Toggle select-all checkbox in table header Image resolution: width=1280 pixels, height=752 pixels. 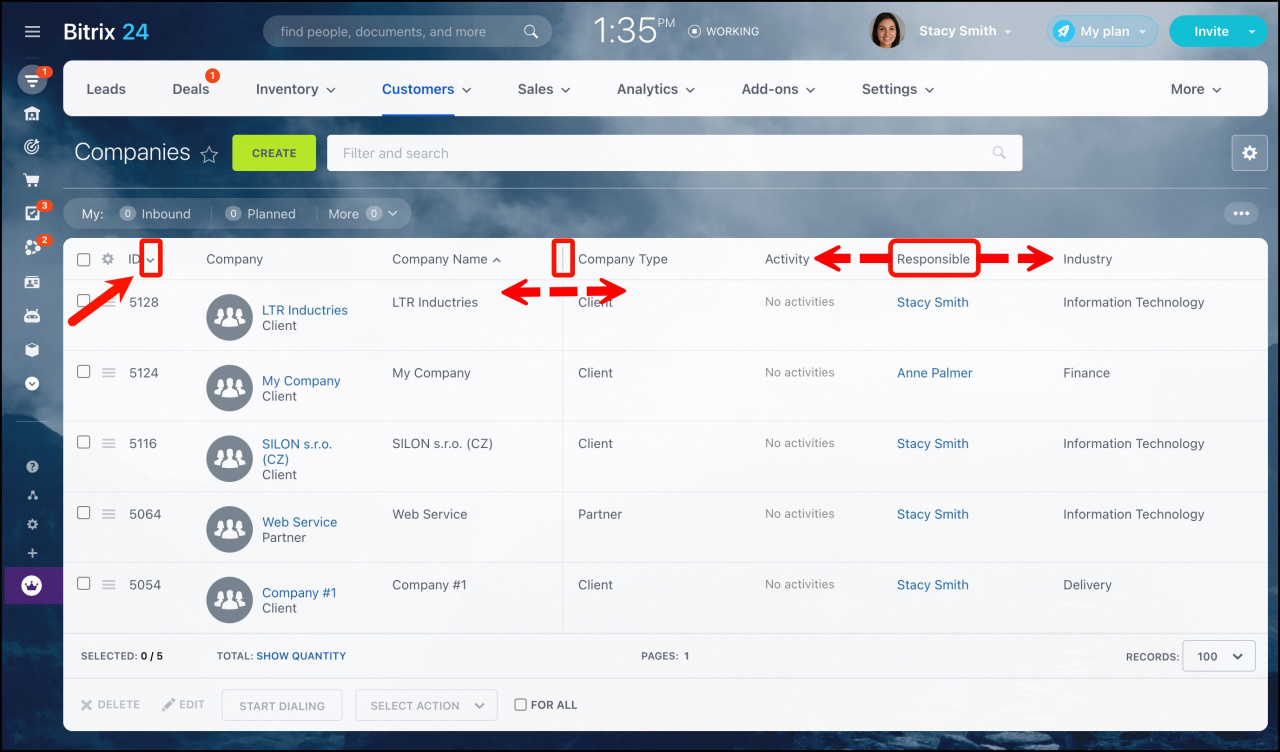tap(84, 260)
